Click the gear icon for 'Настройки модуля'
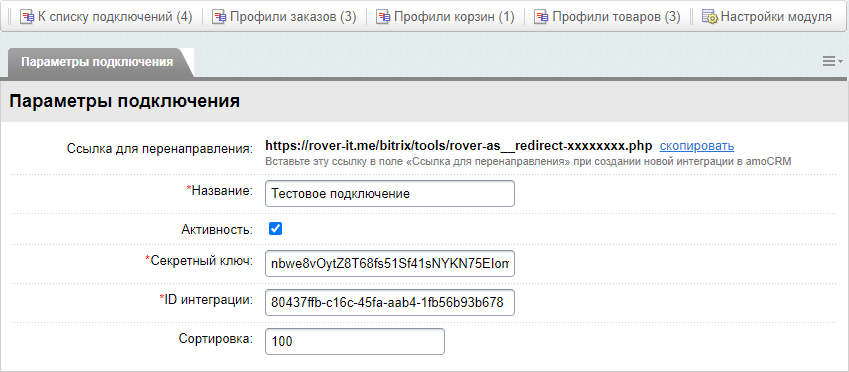849x372 pixels. (x=709, y=17)
